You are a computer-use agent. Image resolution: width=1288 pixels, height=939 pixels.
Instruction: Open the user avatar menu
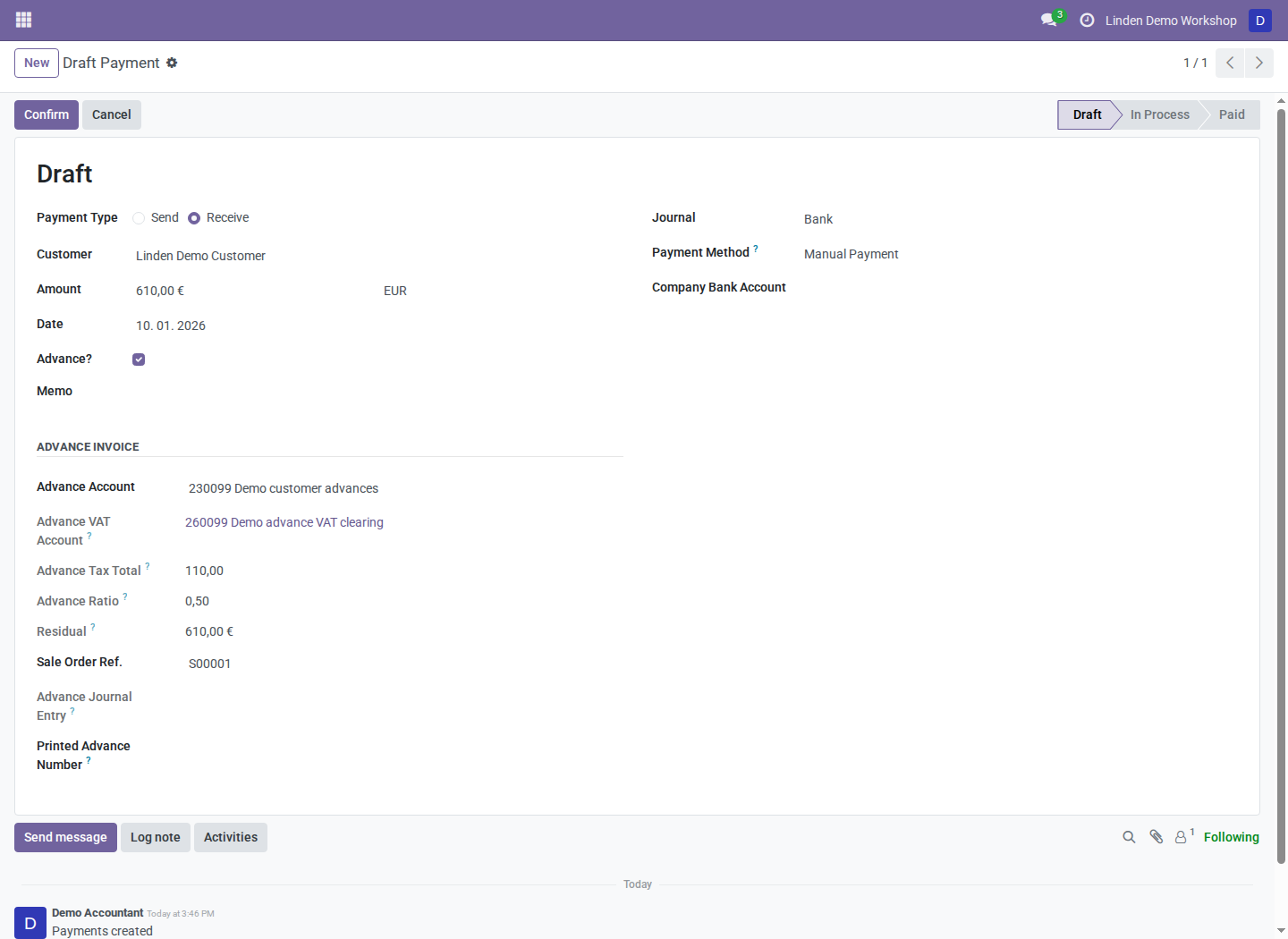point(1260,20)
